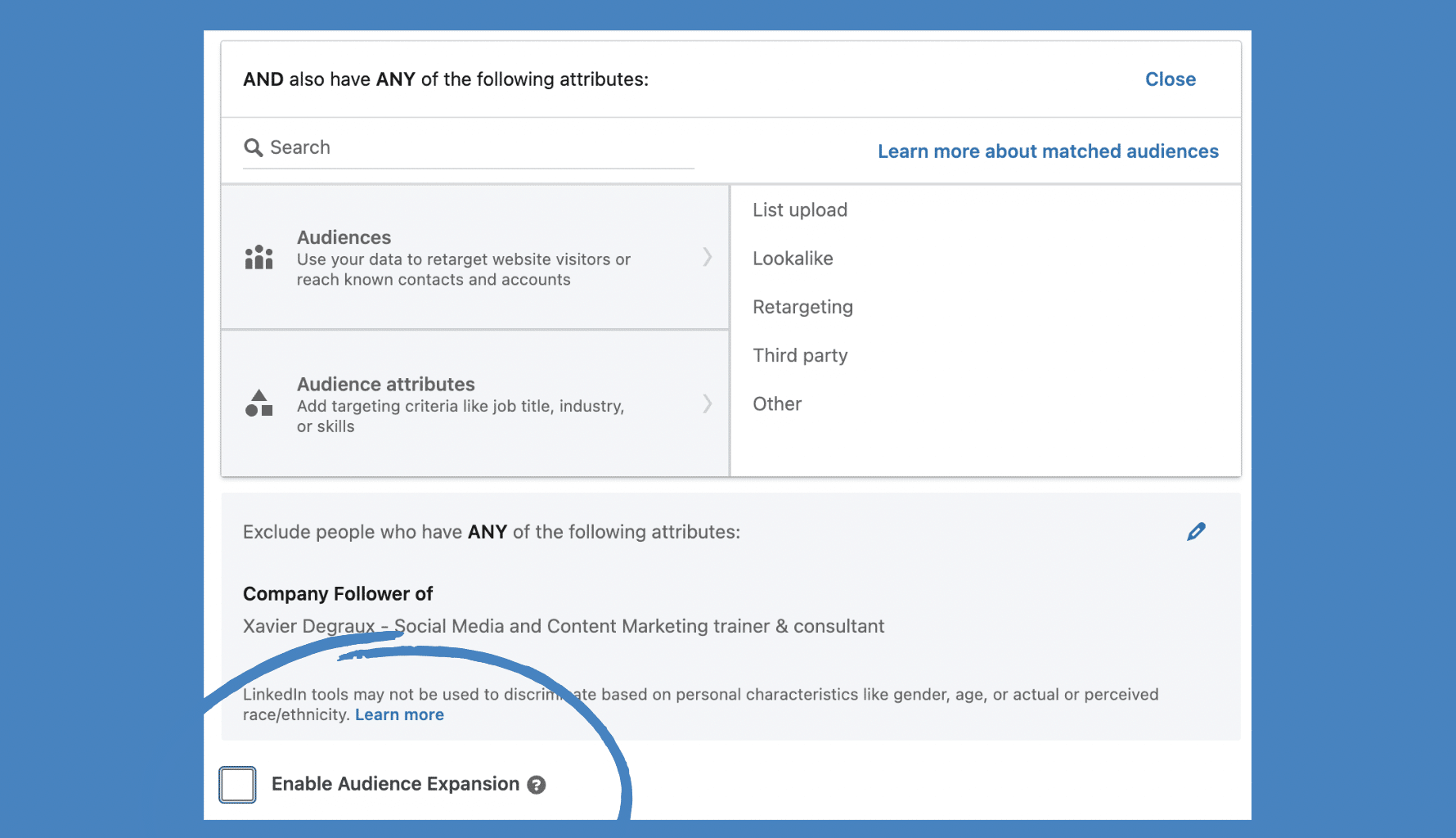This screenshot has height=838, width=1456.
Task: Click the Audiences people group icon
Action: point(258,258)
